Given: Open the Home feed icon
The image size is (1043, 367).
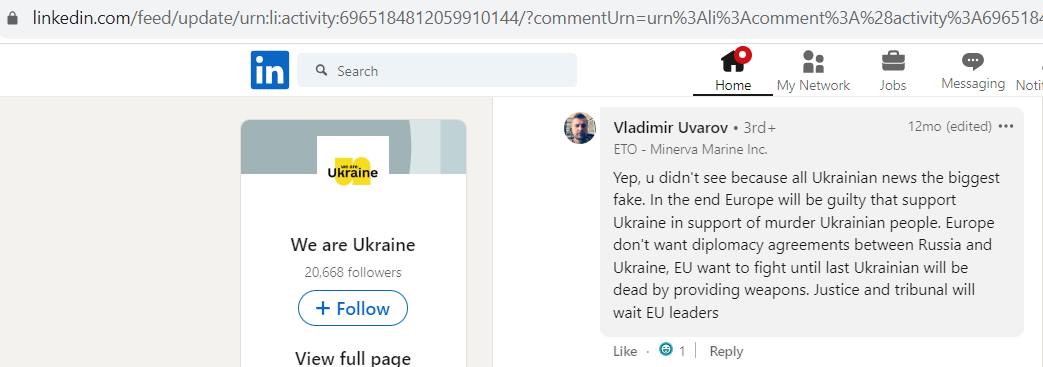Looking at the screenshot, I should [734, 61].
